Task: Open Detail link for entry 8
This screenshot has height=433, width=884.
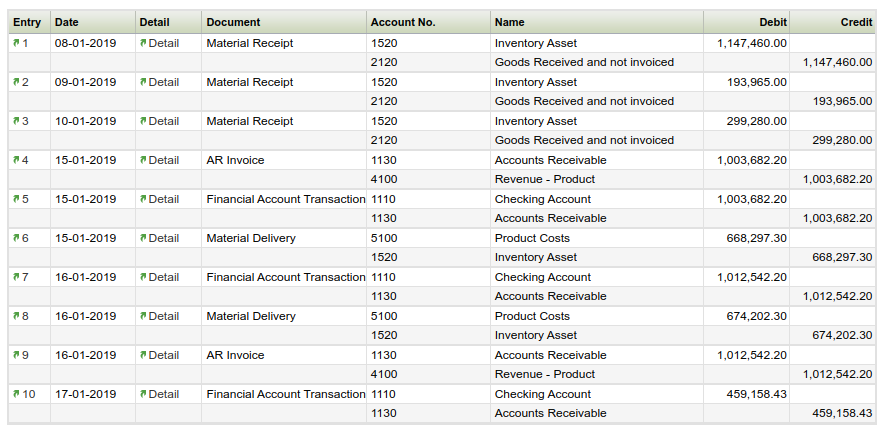Action: 164,316
